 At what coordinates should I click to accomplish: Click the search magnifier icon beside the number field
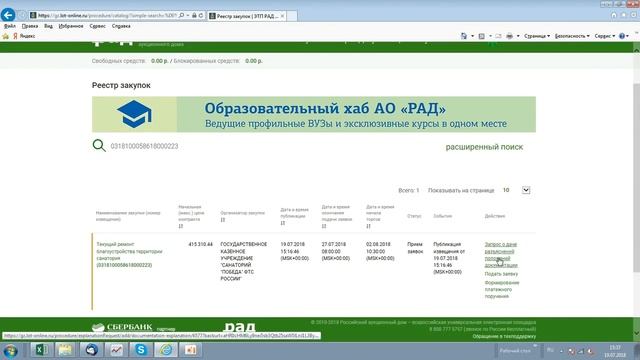(x=99, y=146)
